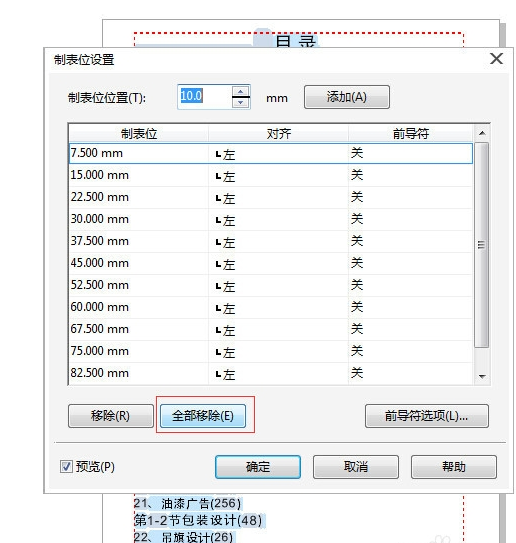Click the left-align icon in 82.500 mm row

pos(218,375)
